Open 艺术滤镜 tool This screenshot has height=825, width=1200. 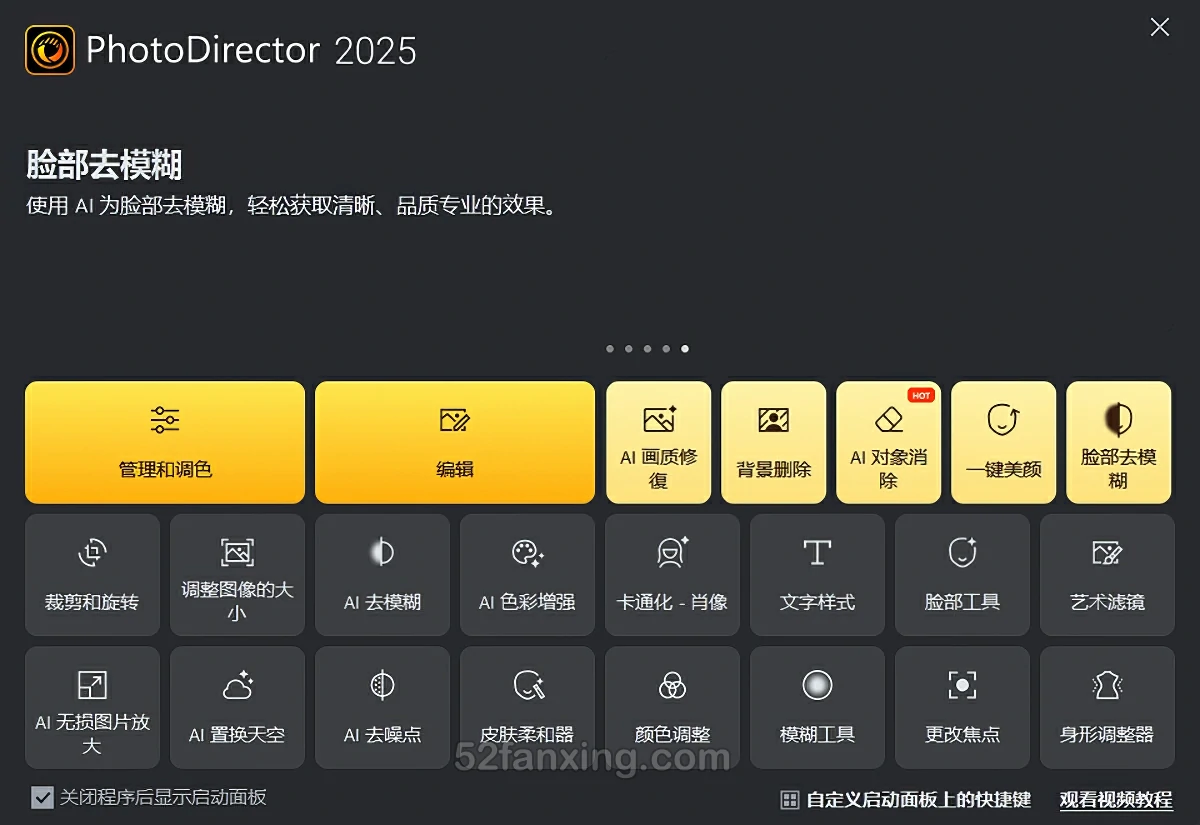1107,575
